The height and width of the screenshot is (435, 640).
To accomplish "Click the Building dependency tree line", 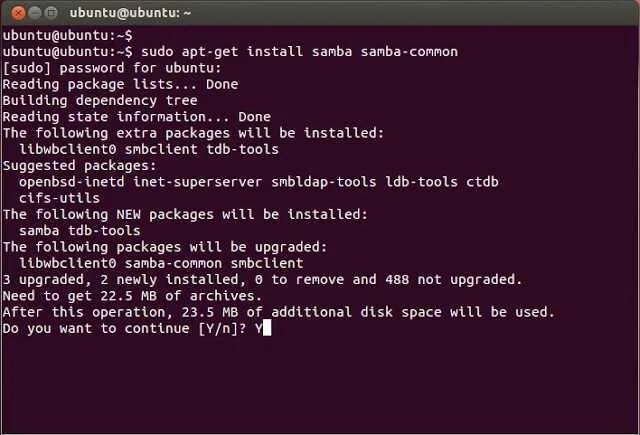I will [100, 100].
